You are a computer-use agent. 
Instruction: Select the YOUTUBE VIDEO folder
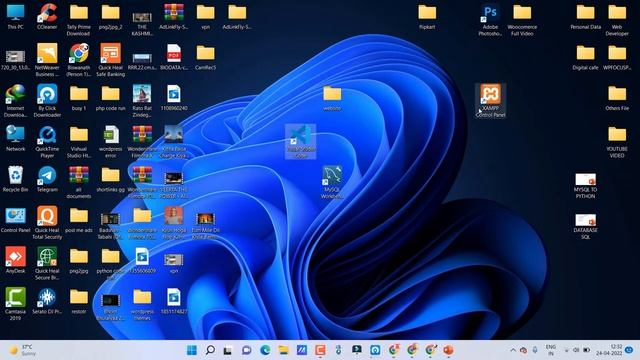tap(617, 142)
